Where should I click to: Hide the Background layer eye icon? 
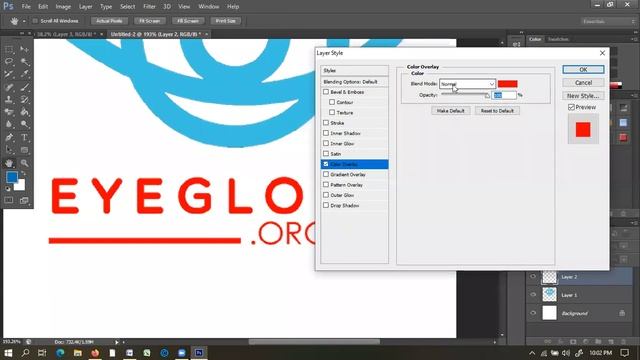click(533, 313)
